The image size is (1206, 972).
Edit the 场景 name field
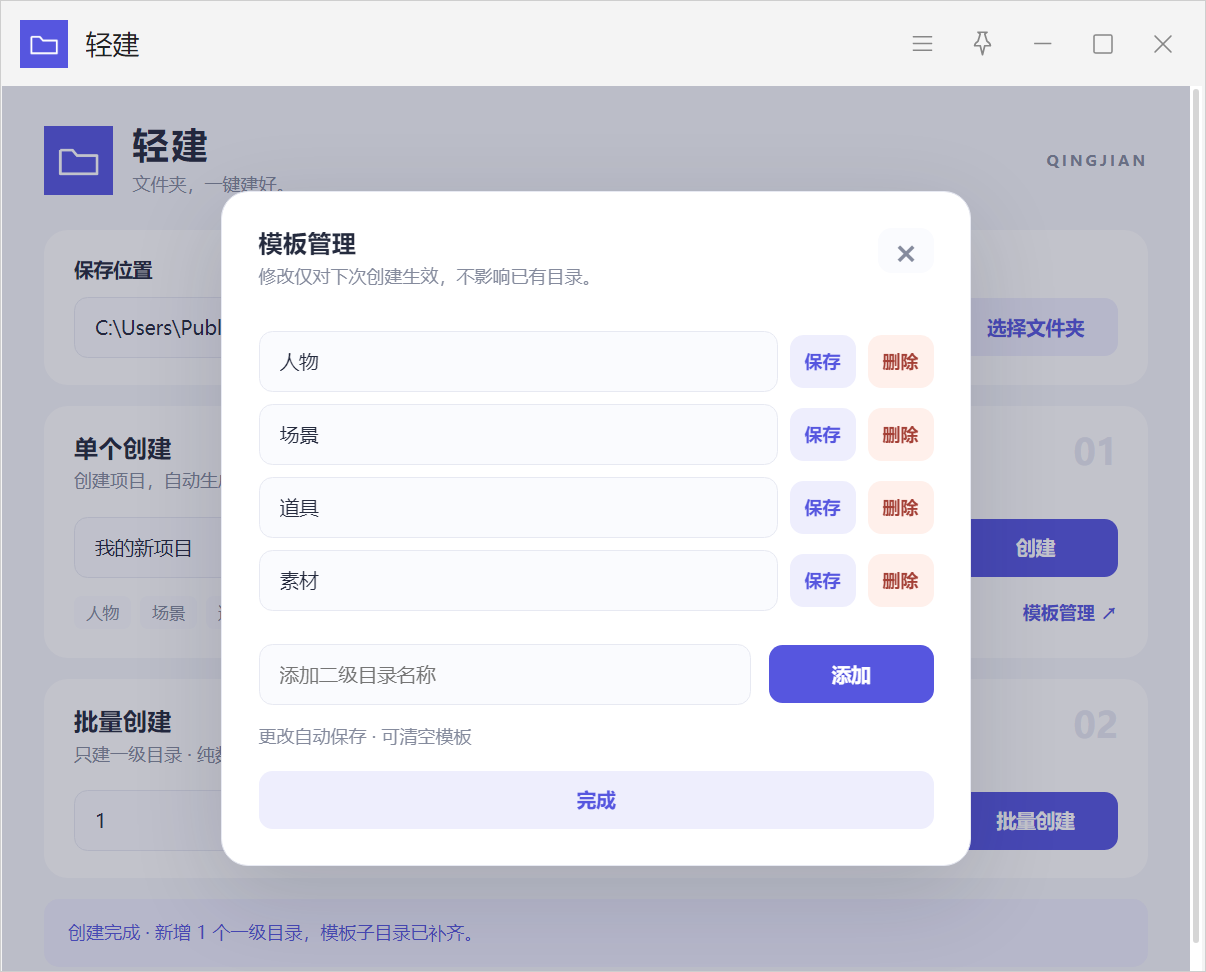pyautogui.click(x=518, y=434)
